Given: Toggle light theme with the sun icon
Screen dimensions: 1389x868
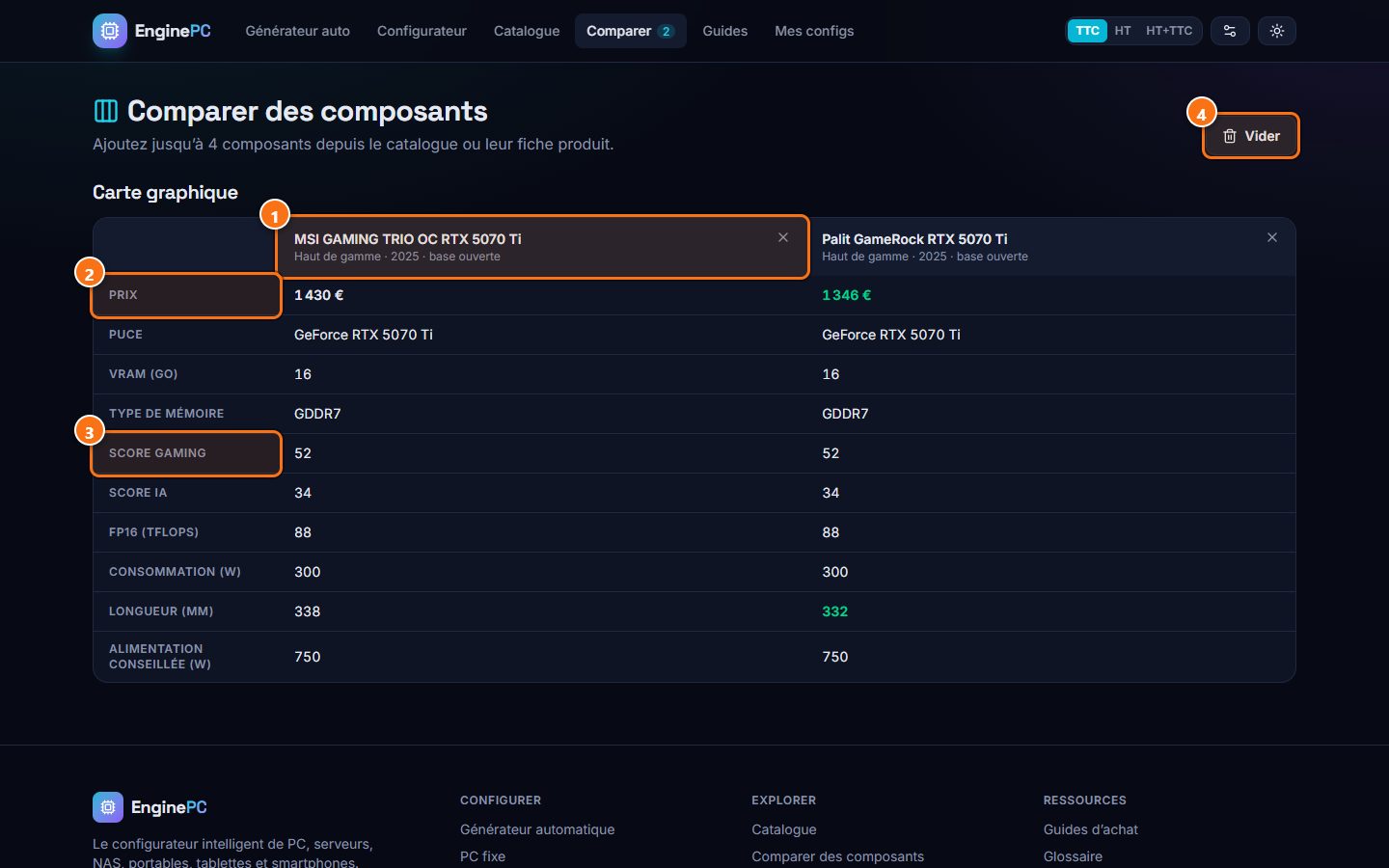Looking at the screenshot, I should click(x=1277, y=31).
